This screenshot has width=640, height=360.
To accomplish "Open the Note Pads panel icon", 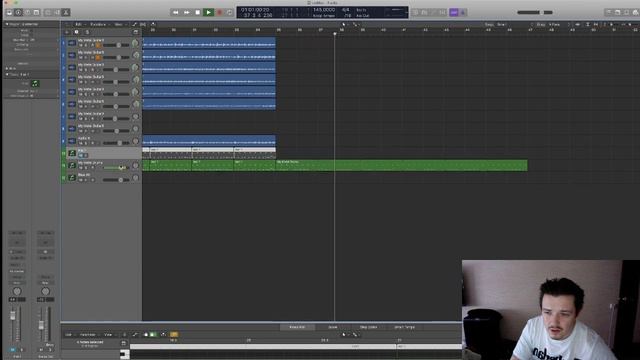I will pyautogui.click(x=618, y=13).
